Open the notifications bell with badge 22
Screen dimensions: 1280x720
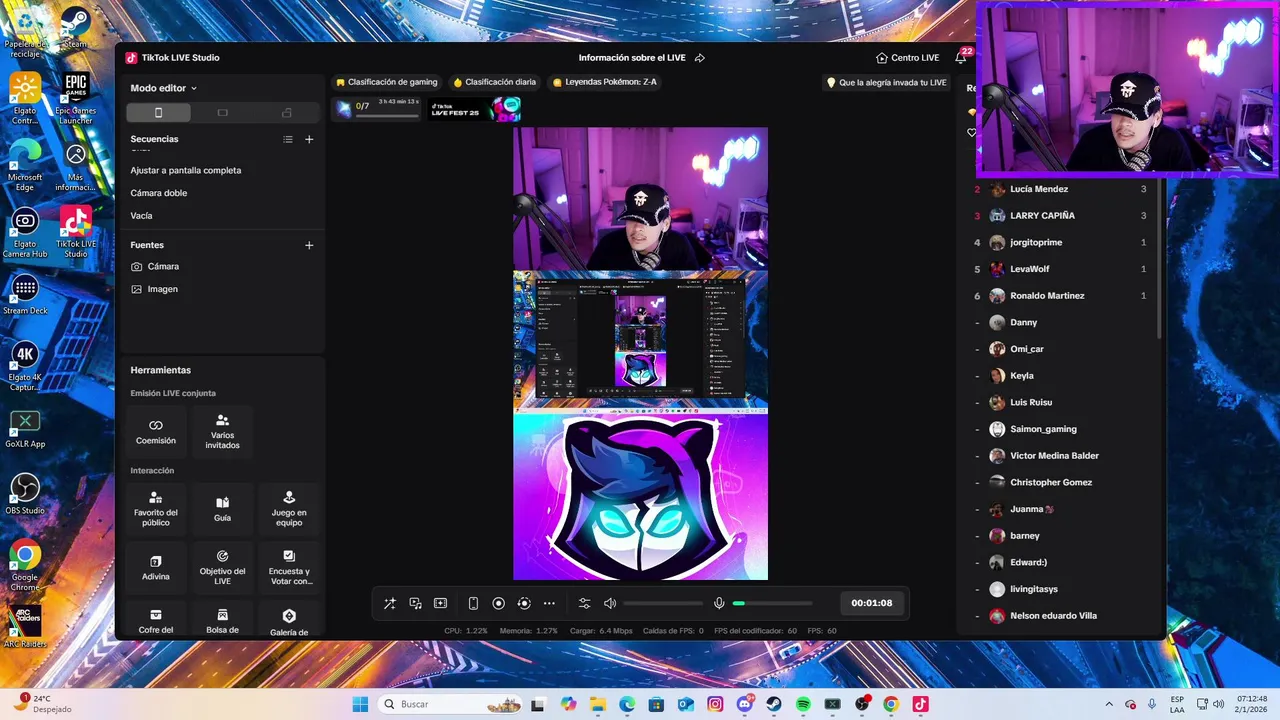coord(962,57)
